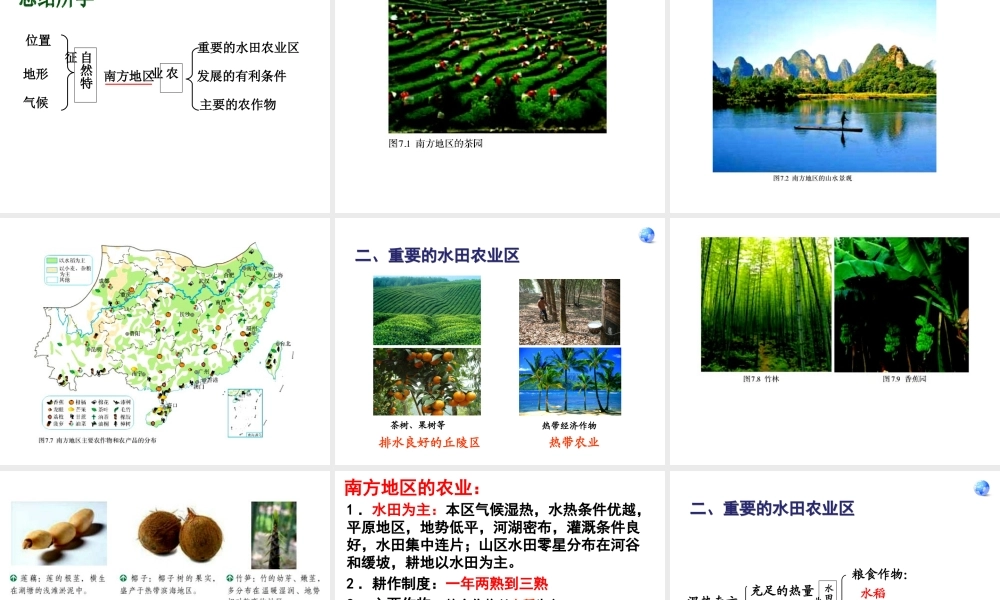The width and height of the screenshot is (1000, 600).
Task: Click the globe icon on the 重要的水田农业区 photo slide
Action: point(647,235)
